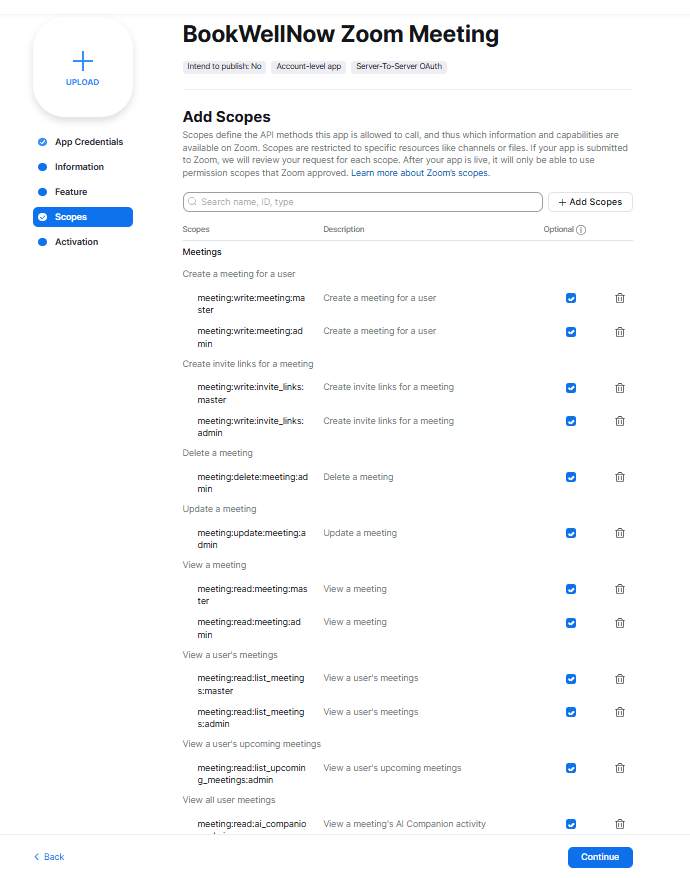Click the 'Update a meeting' group heading

(x=220, y=509)
